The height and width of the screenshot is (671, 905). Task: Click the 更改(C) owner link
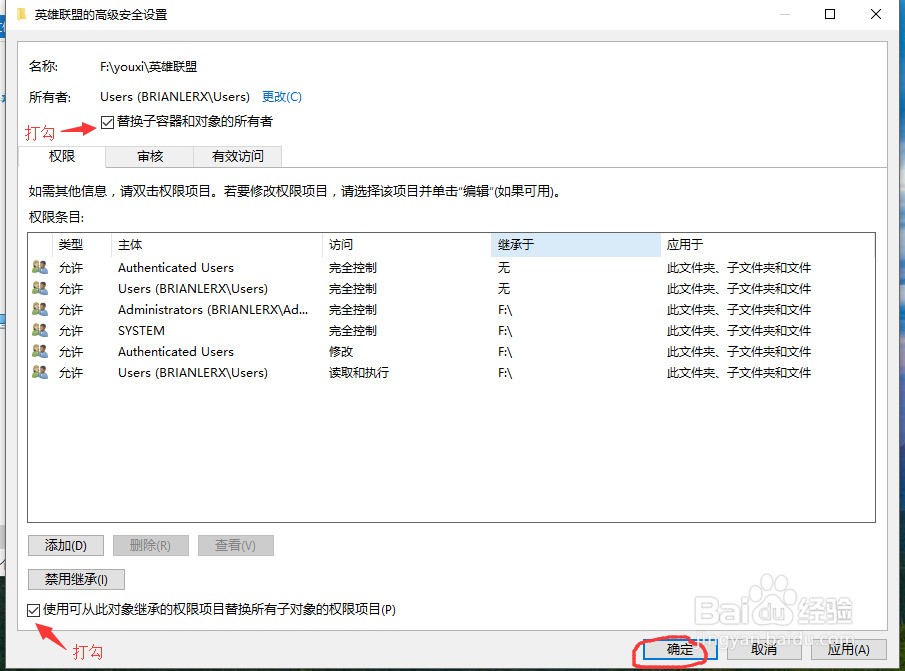(x=281, y=97)
